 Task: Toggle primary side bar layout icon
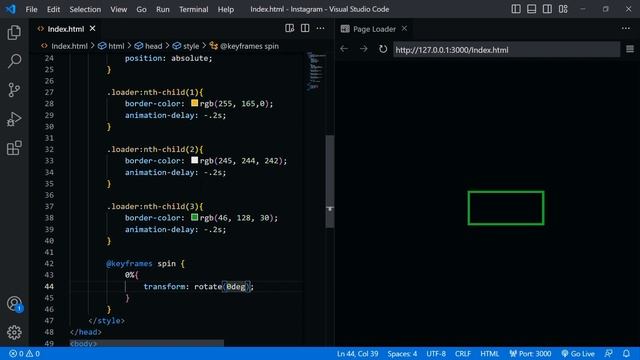click(x=516, y=9)
